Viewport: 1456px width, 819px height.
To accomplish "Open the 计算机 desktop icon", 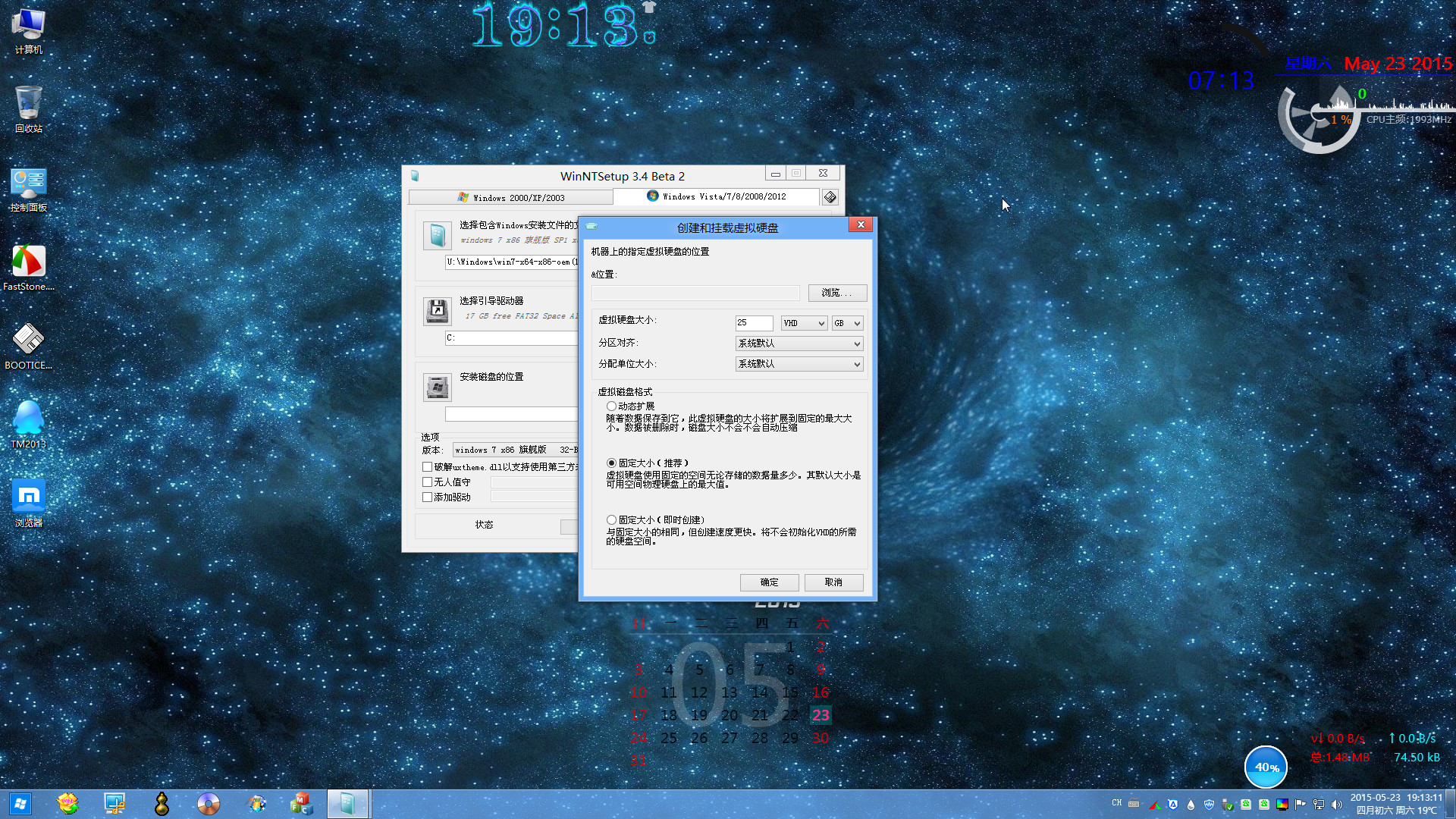I will click(29, 30).
